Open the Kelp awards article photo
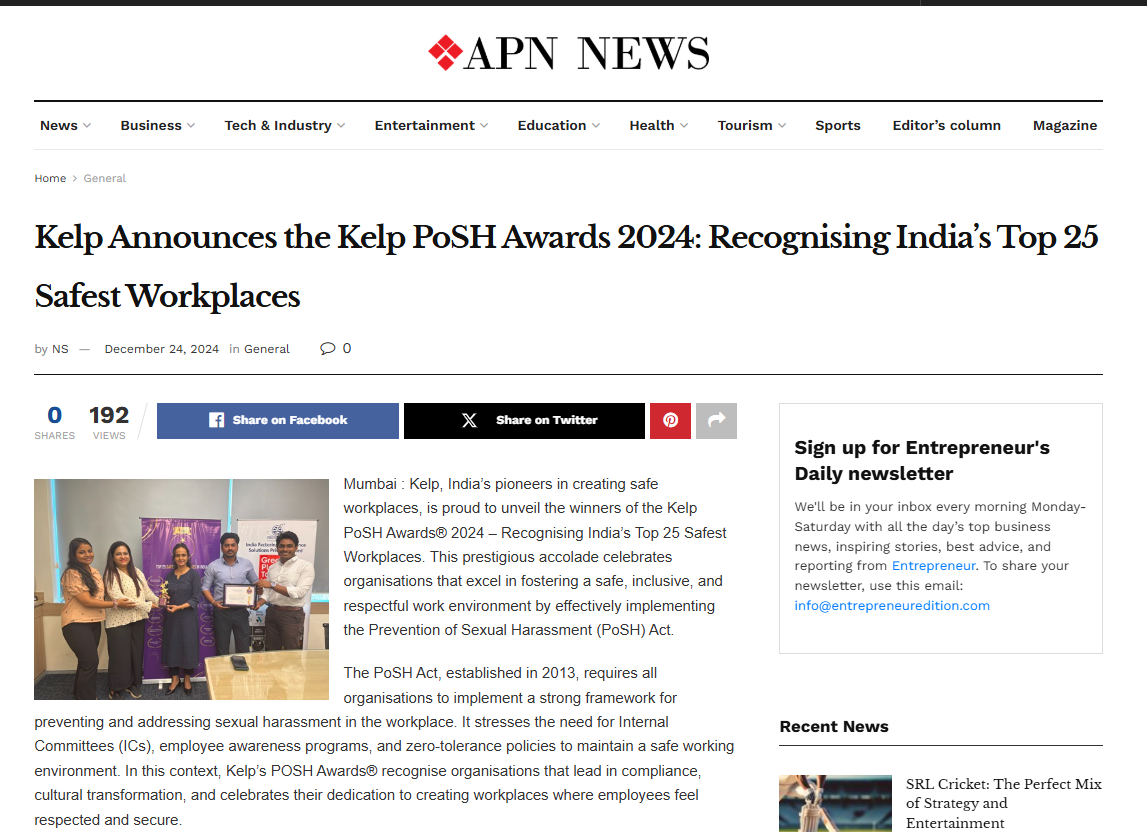 tap(181, 590)
